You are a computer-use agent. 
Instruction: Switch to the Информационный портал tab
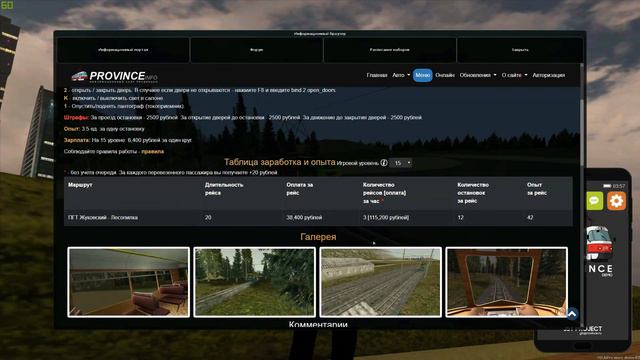pos(123,50)
